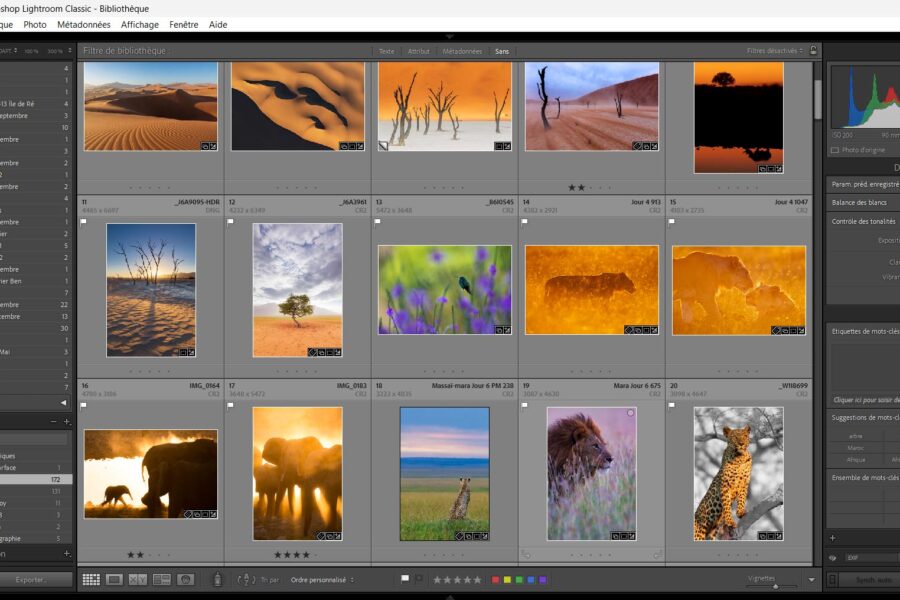Viewport: 900px width, 600px height.
Task: Select the Painter spray can tool
Action: (x=218, y=579)
